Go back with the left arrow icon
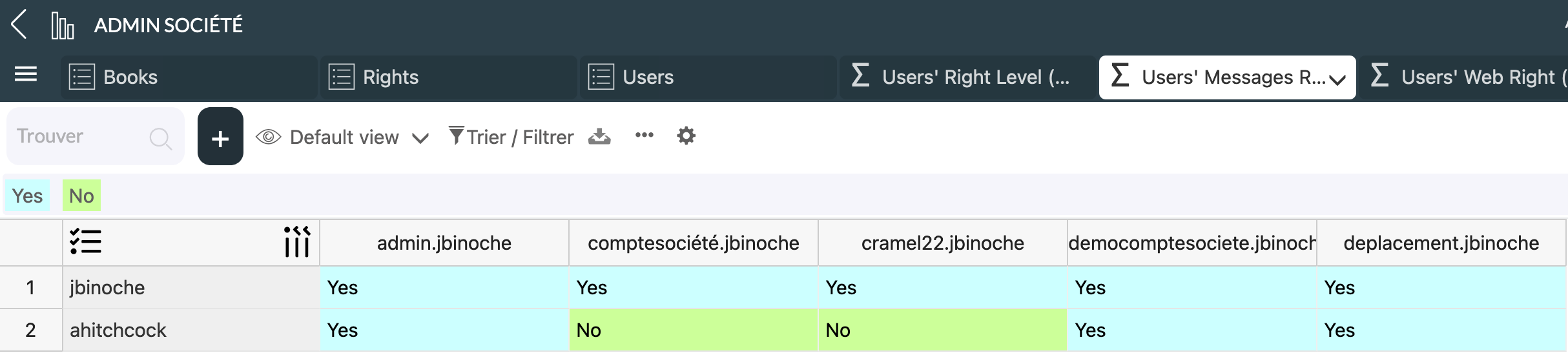Screen dimensions: 1568x364 point(19,25)
